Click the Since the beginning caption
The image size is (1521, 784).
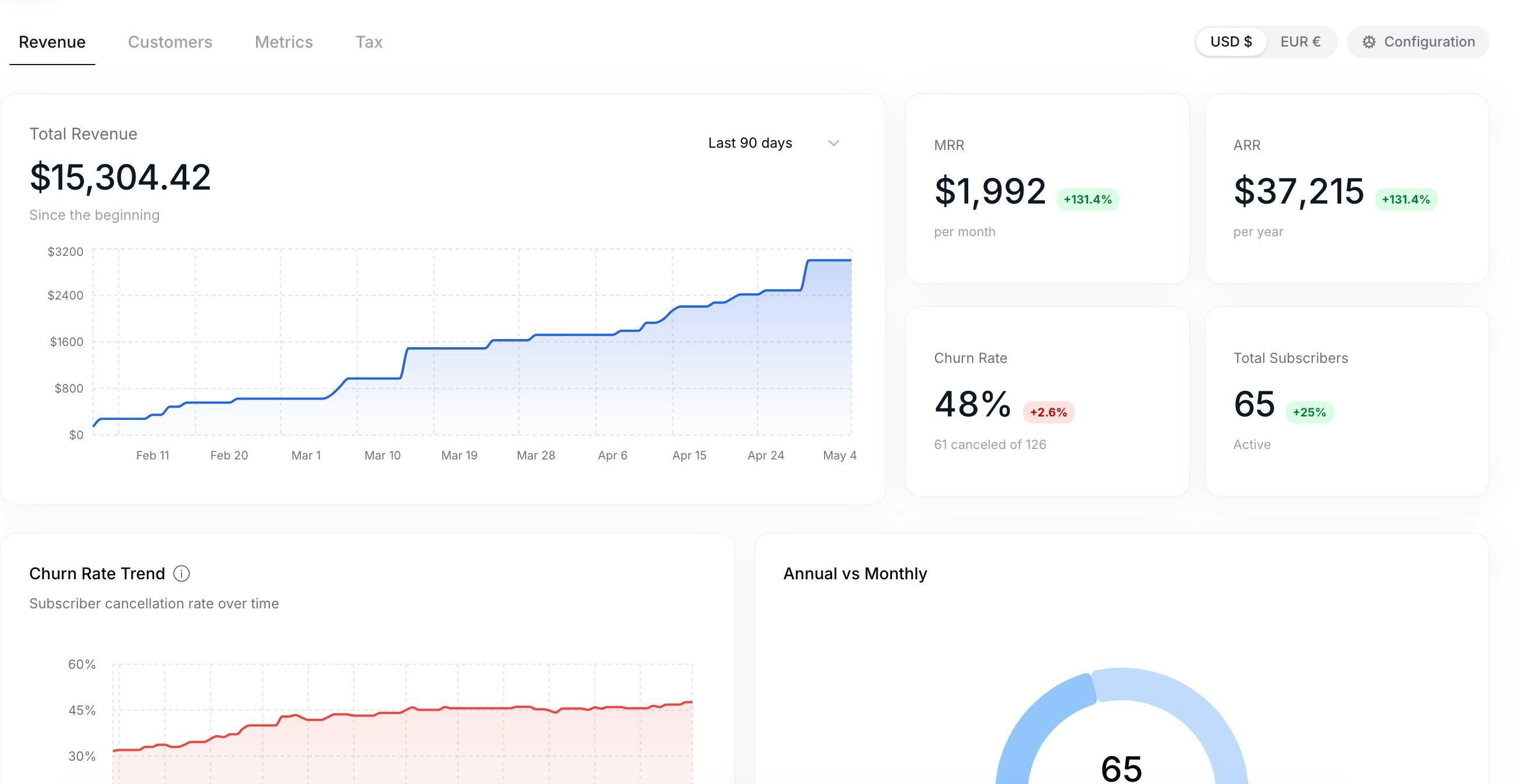click(x=94, y=215)
